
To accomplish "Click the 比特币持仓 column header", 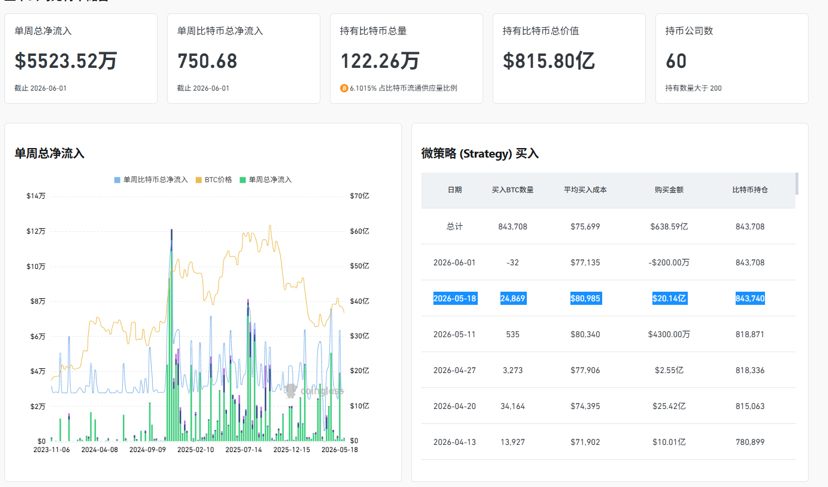I will tap(750, 190).
